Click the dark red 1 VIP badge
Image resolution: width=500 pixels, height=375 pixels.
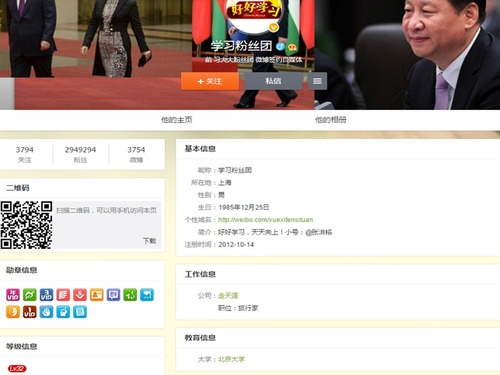(x=30, y=312)
